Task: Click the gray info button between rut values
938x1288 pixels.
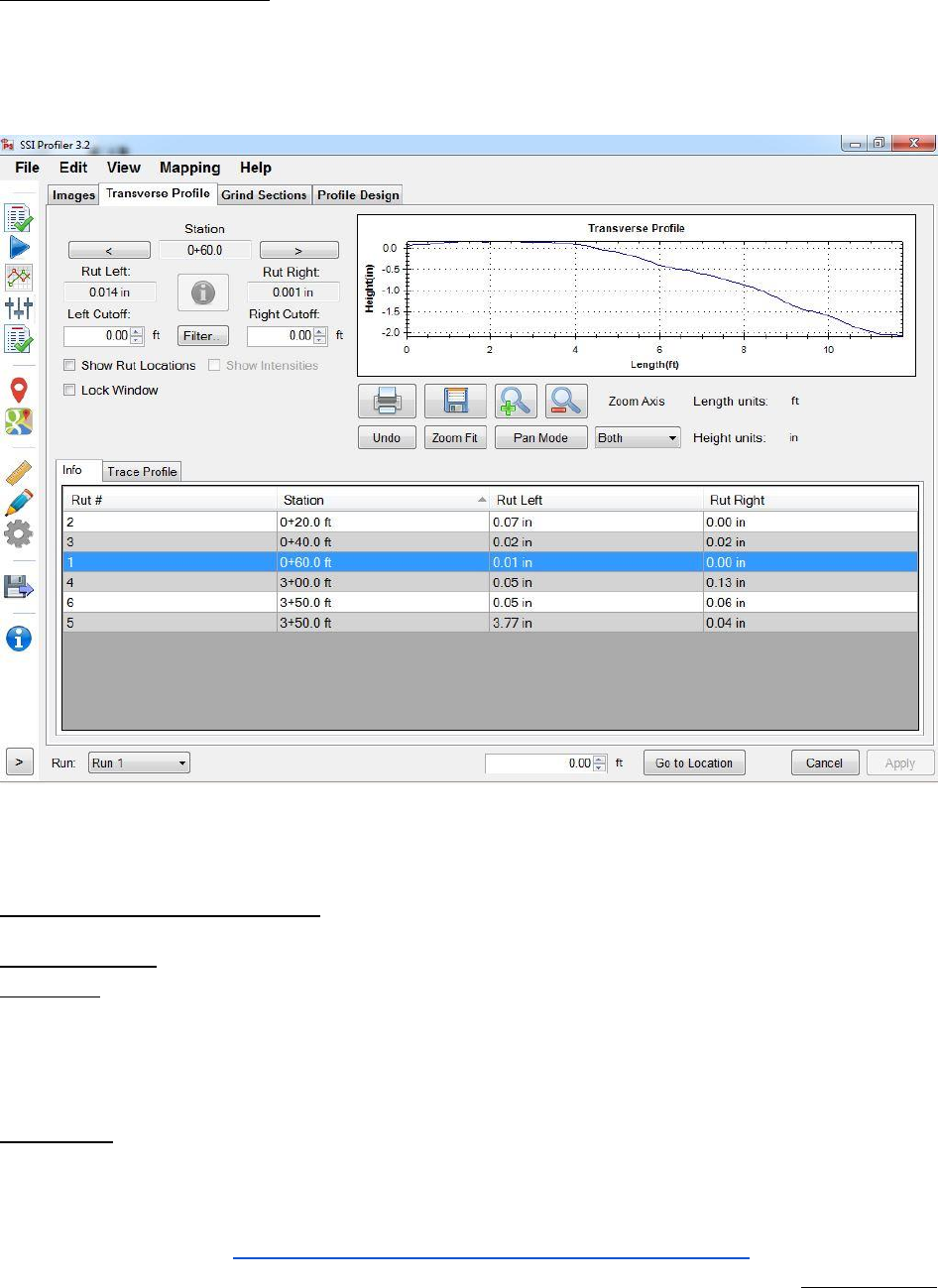Action: (x=203, y=293)
